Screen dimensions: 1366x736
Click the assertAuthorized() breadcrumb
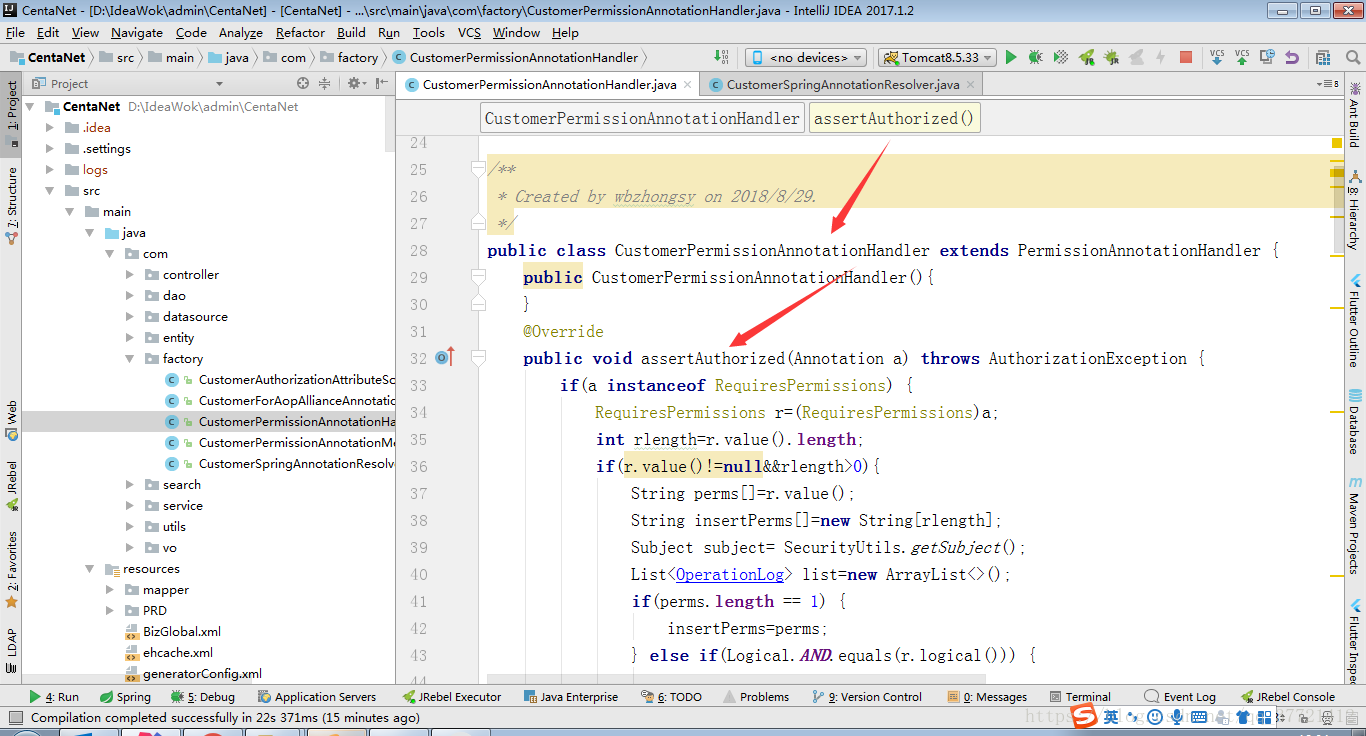(894, 118)
